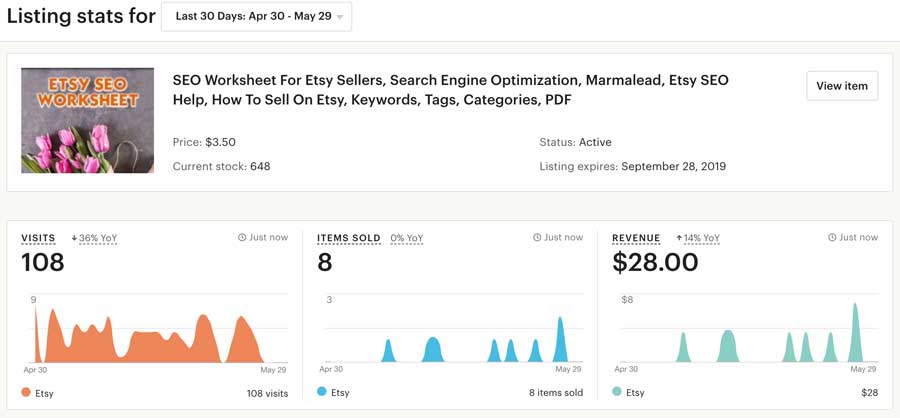Click the '108 visits' legend value
The height and width of the screenshot is (418, 900).
(x=267, y=393)
